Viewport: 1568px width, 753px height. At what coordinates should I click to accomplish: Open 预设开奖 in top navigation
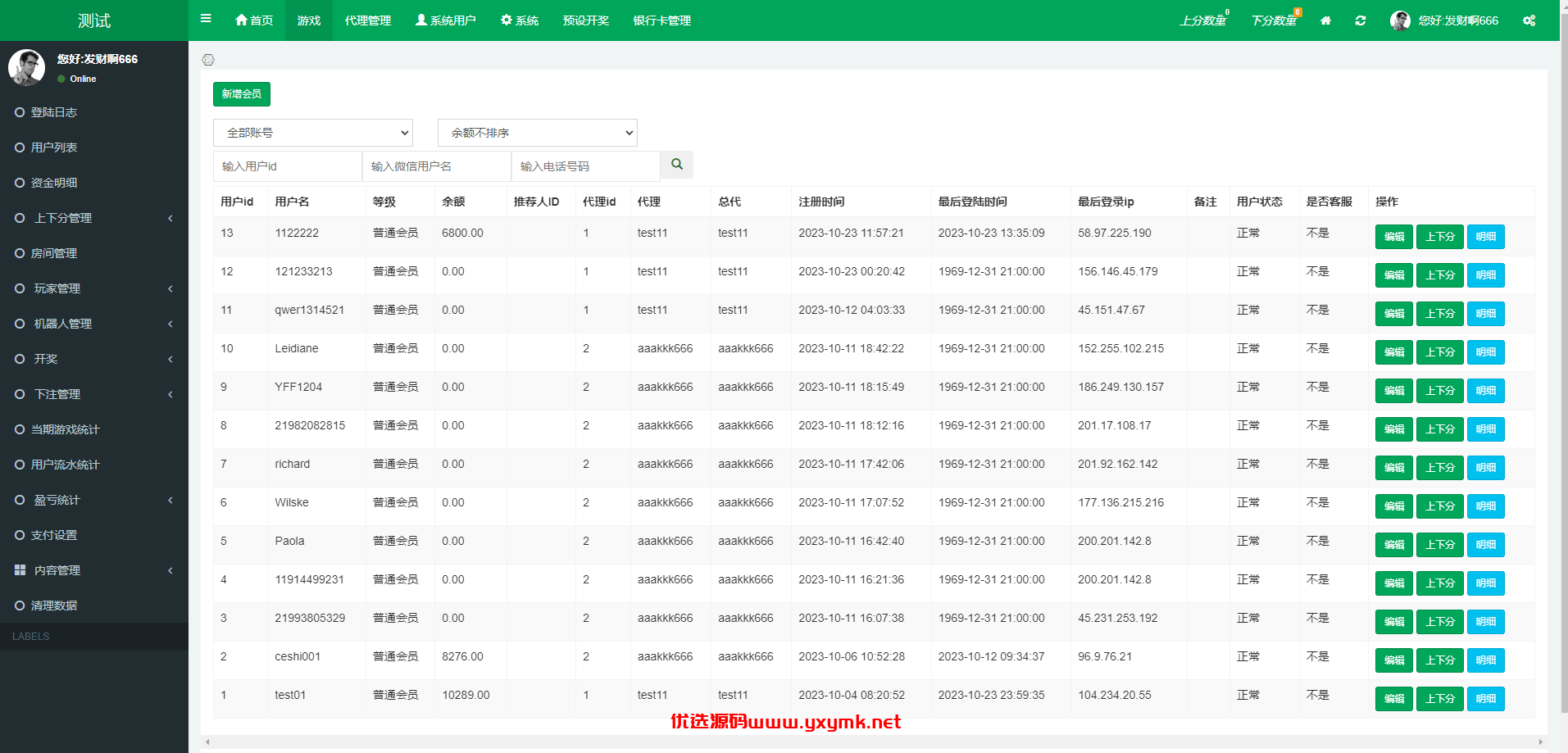586,20
